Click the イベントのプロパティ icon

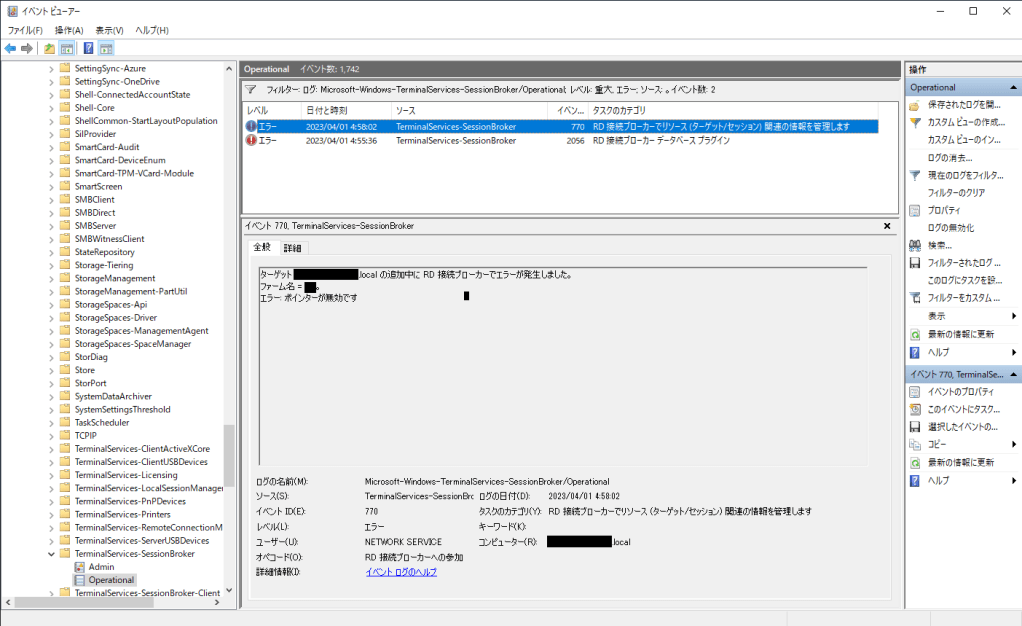pos(915,391)
